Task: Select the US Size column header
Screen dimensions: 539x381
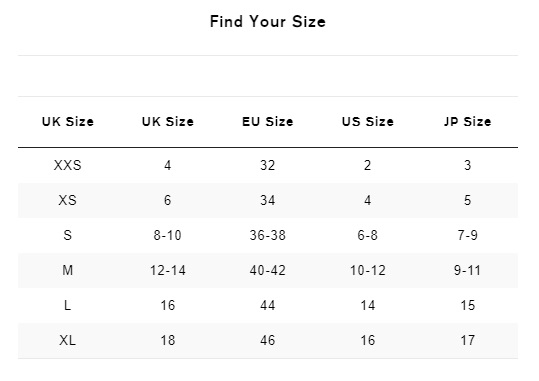Action: tap(368, 122)
